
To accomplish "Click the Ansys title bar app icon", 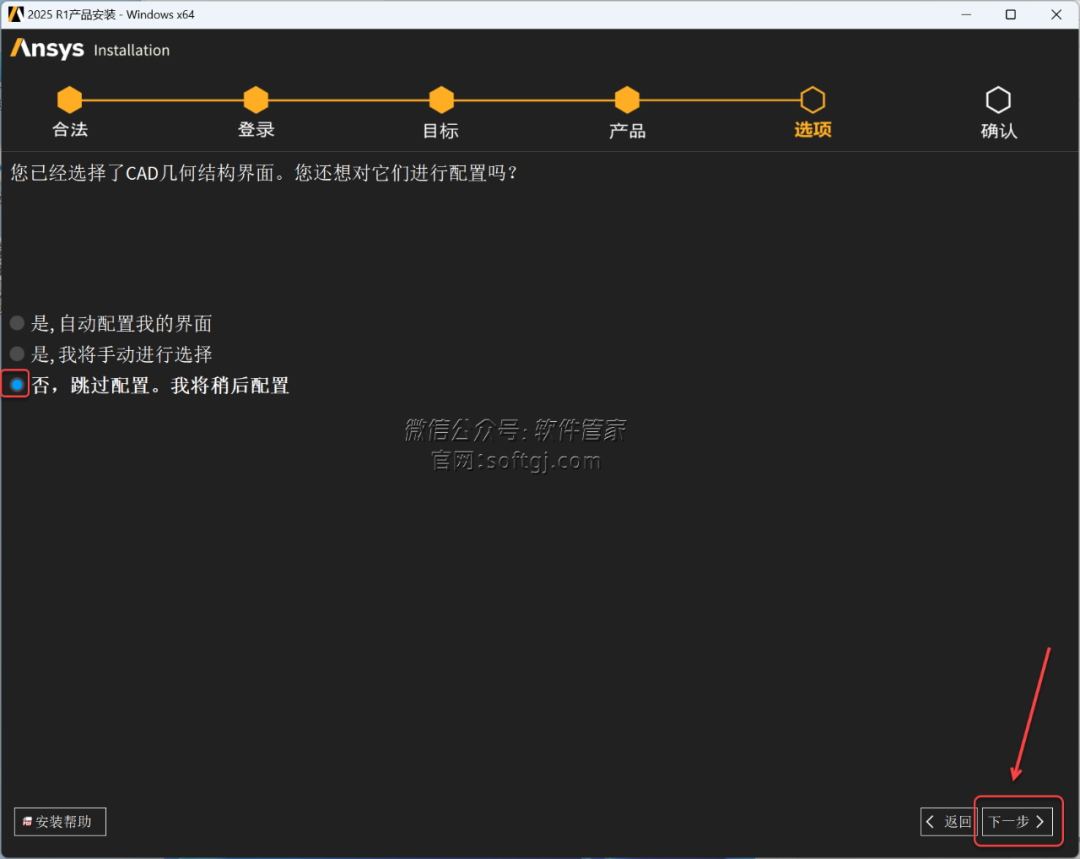I will (15, 14).
